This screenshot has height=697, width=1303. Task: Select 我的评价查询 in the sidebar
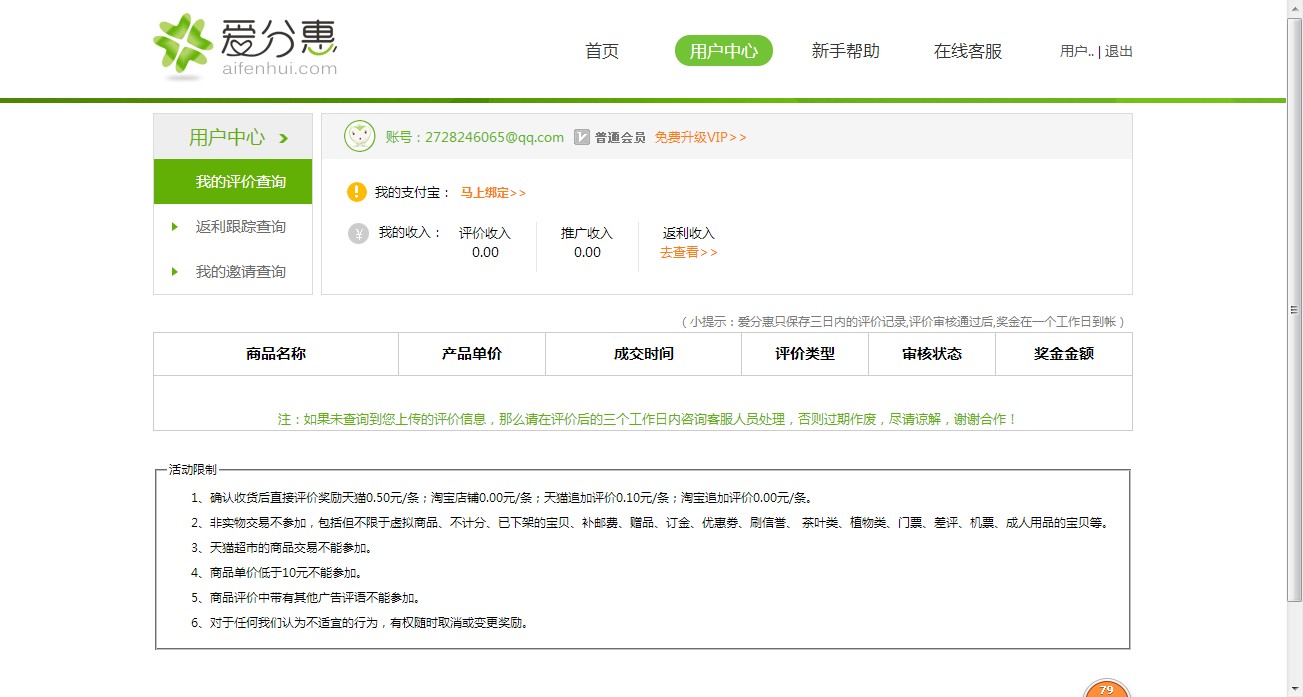[233, 182]
